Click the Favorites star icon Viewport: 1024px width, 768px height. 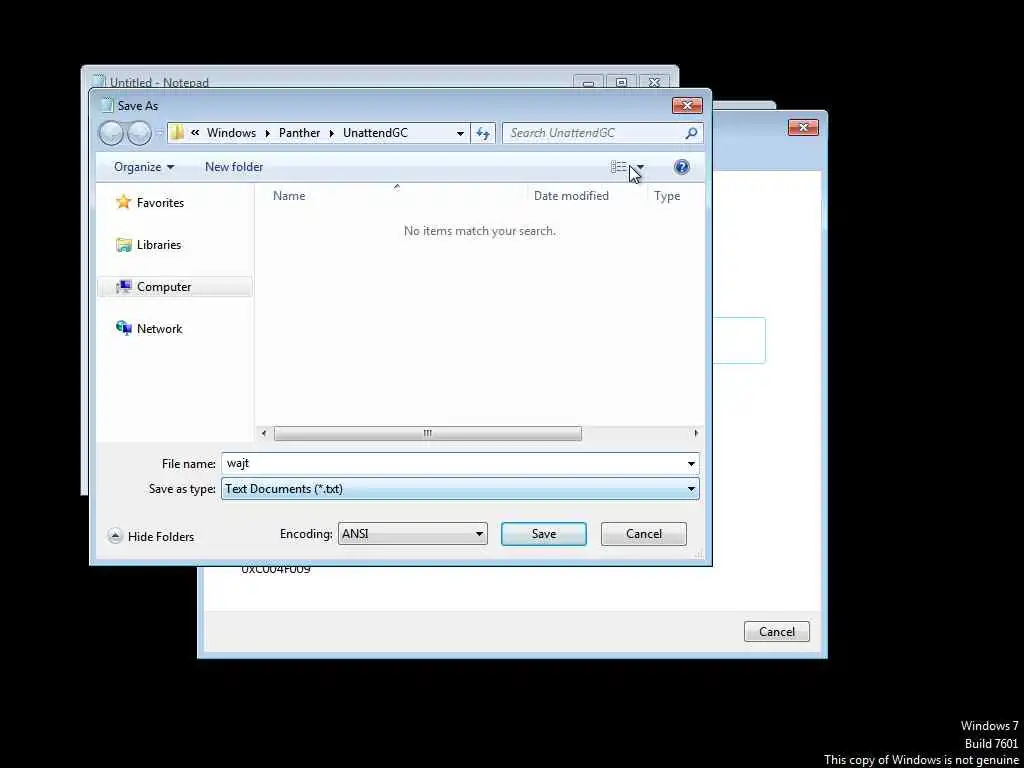[123, 202]
